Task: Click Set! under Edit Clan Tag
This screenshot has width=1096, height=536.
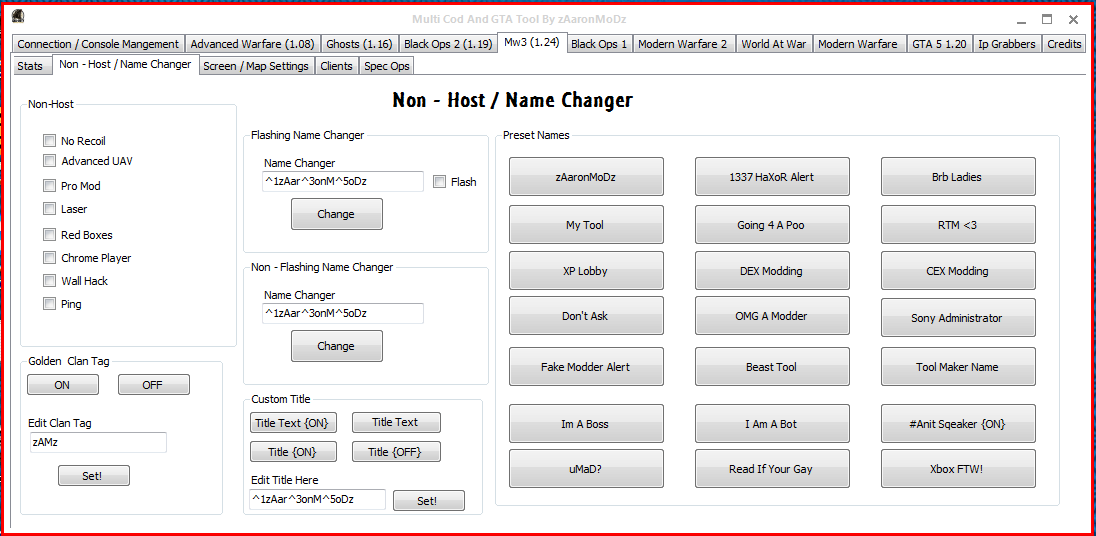Action: point(93,476)
